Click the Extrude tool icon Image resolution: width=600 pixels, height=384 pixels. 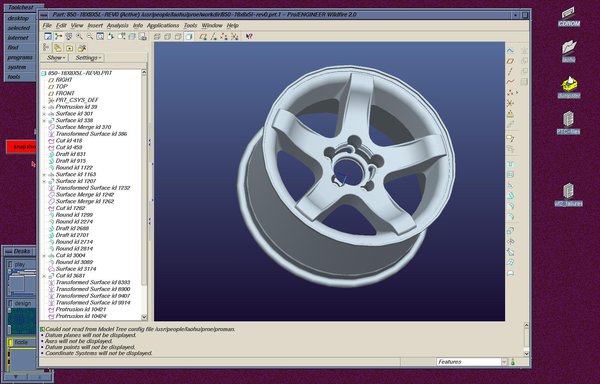click(x=510, y=231)
